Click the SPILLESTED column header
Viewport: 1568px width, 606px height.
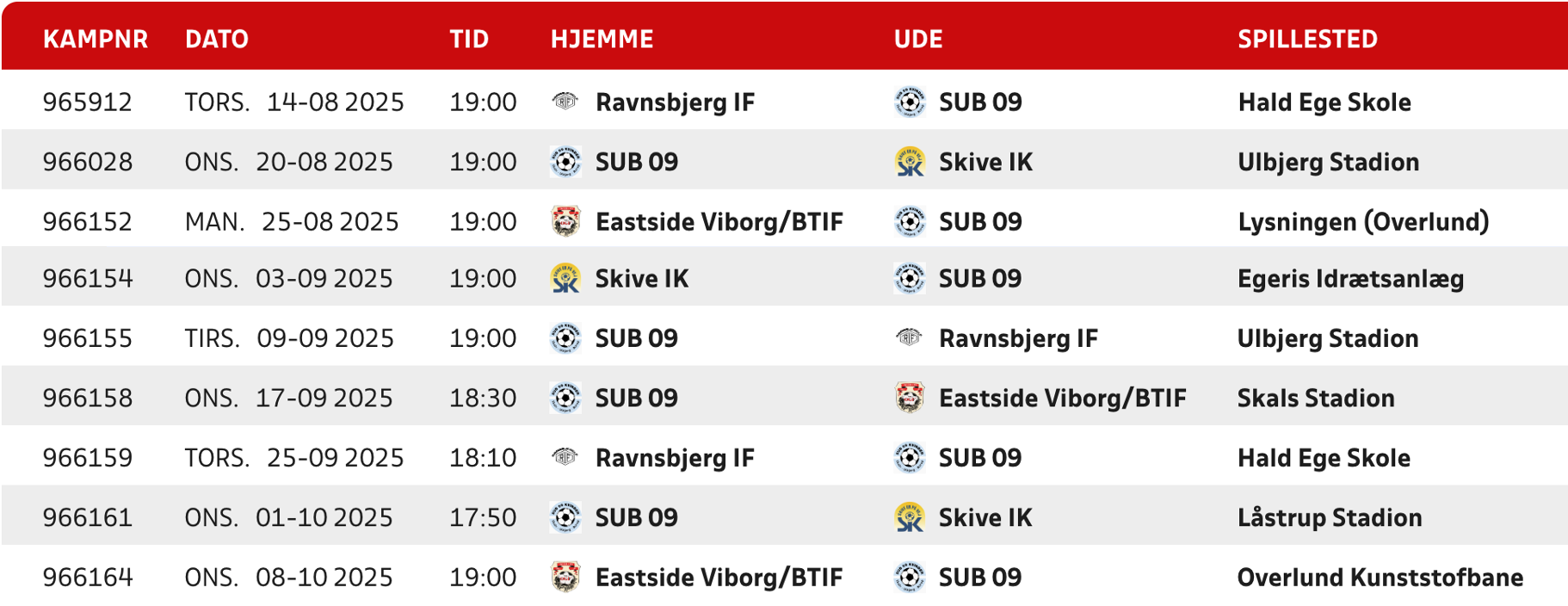[x=1307, y=39]
